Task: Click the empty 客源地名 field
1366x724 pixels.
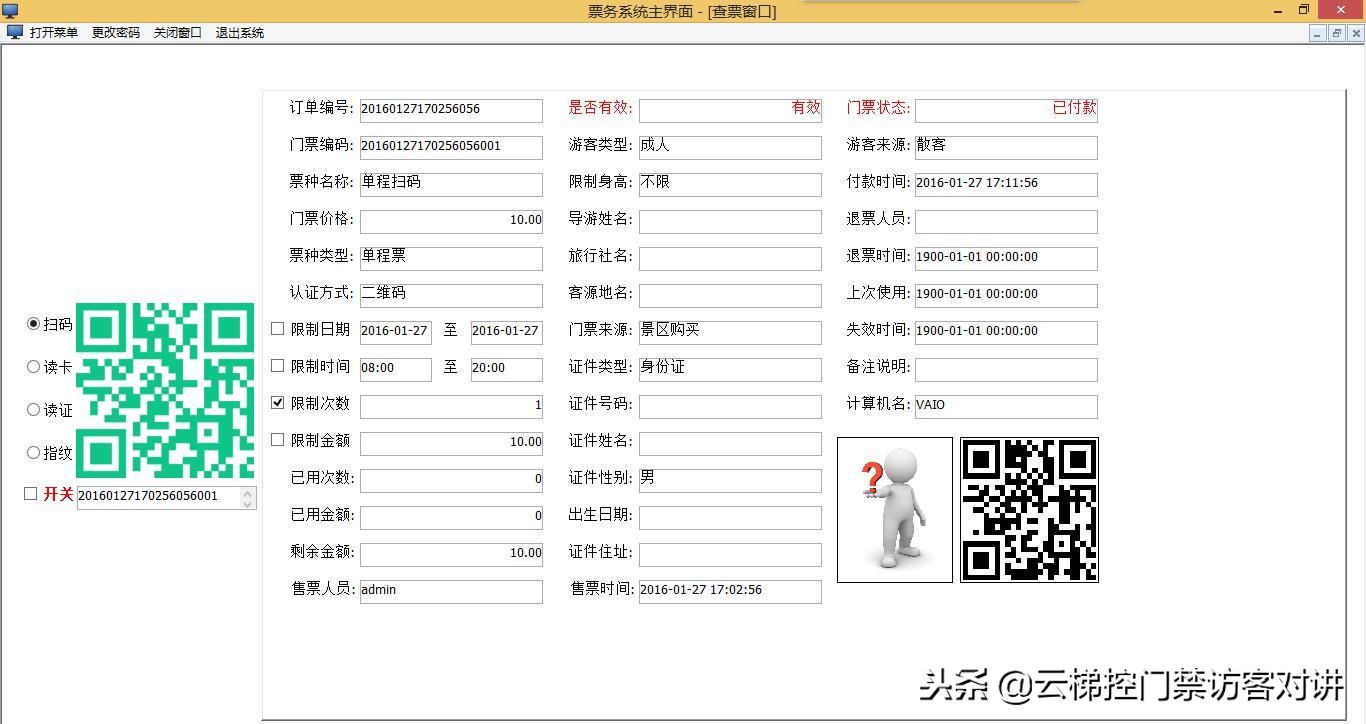Action: [x=730, y=295]
